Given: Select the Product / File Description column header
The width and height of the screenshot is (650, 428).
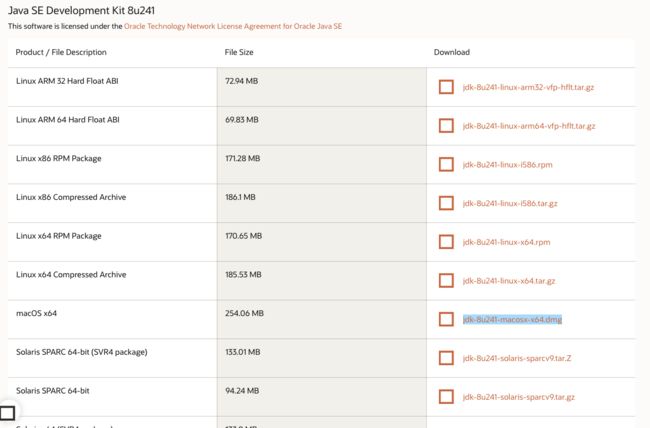Looking at the screenshot, I should pos(61,52).
